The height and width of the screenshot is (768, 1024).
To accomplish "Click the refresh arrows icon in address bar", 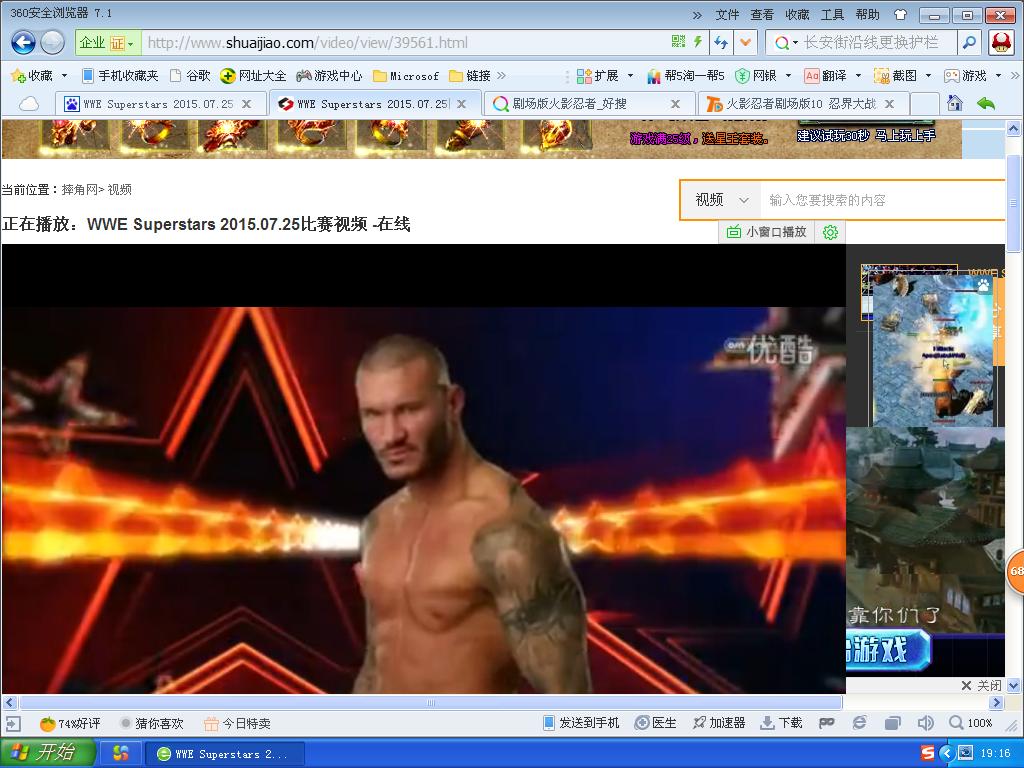I will (x=721, y=43).
